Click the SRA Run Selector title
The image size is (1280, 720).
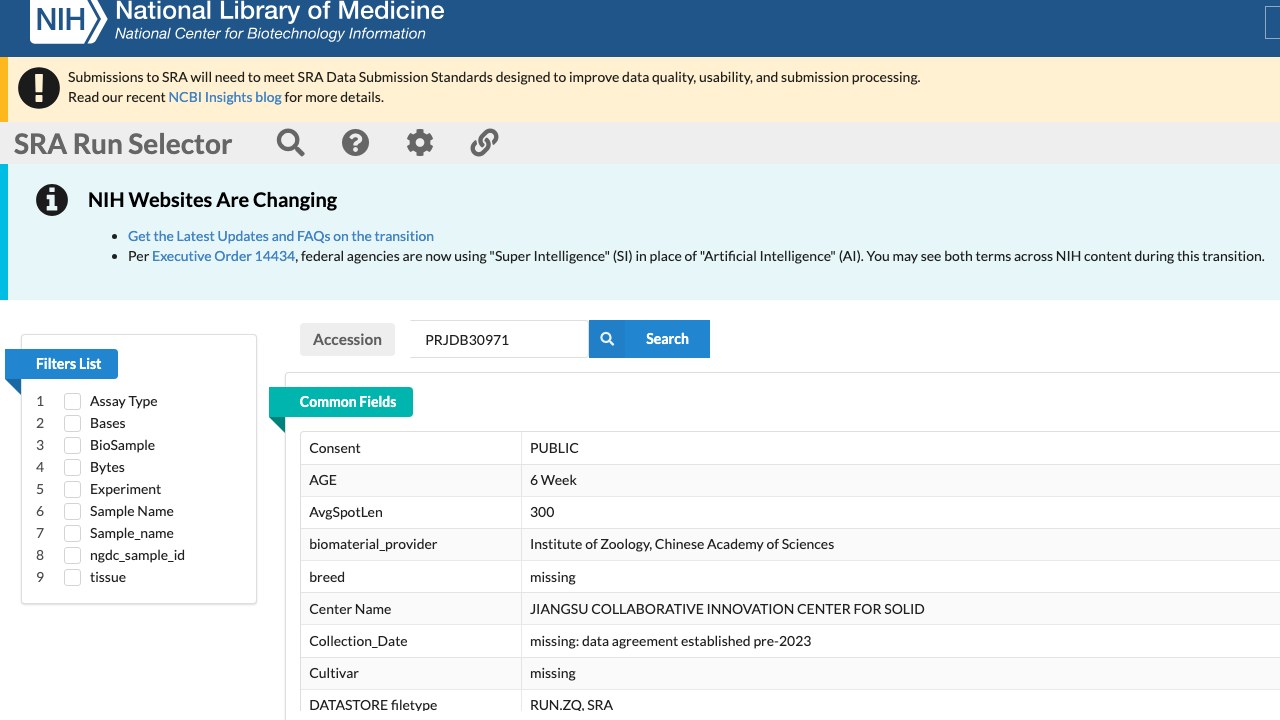coord(123,144)
